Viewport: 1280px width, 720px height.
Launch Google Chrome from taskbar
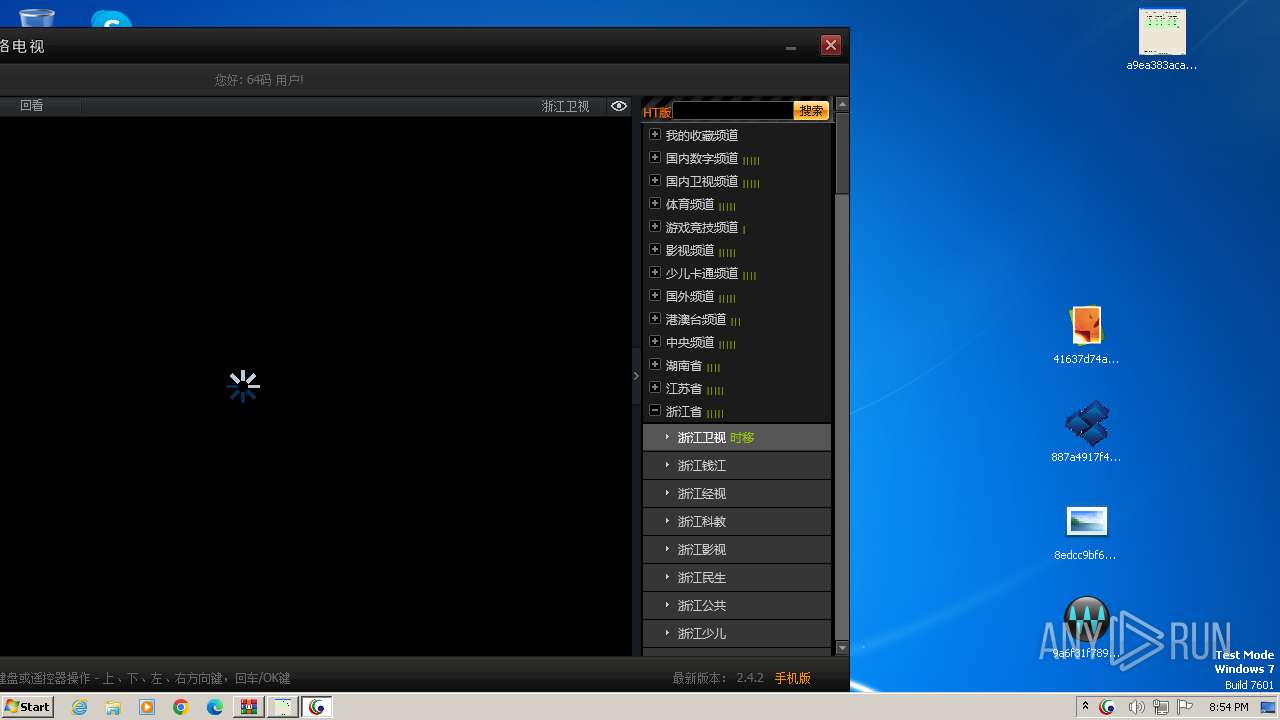(181, 707)
